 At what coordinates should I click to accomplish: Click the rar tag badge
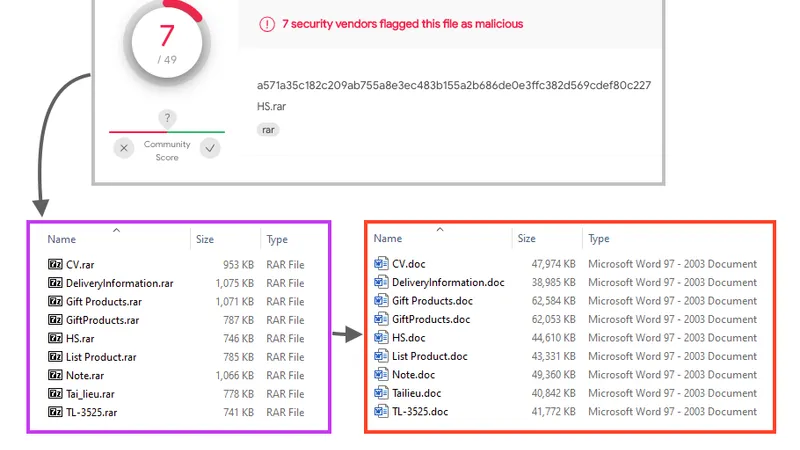click(268, 130)
